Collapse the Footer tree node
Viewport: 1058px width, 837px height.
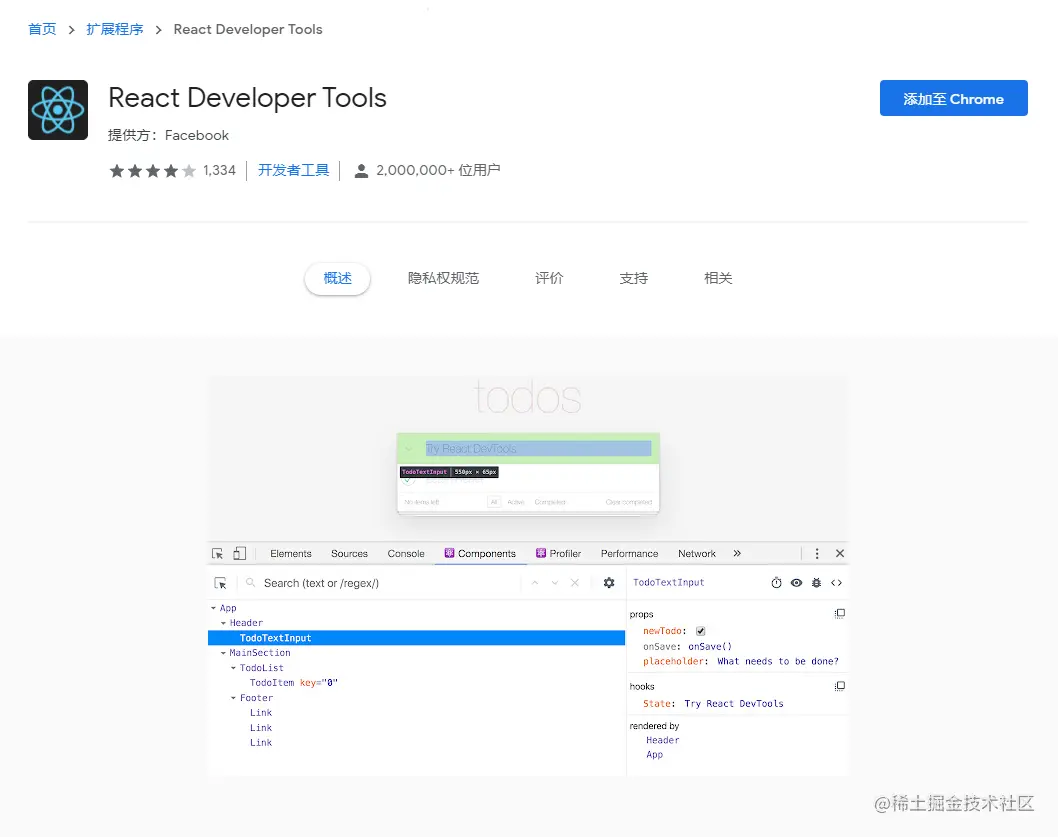[x=233, y=698]
